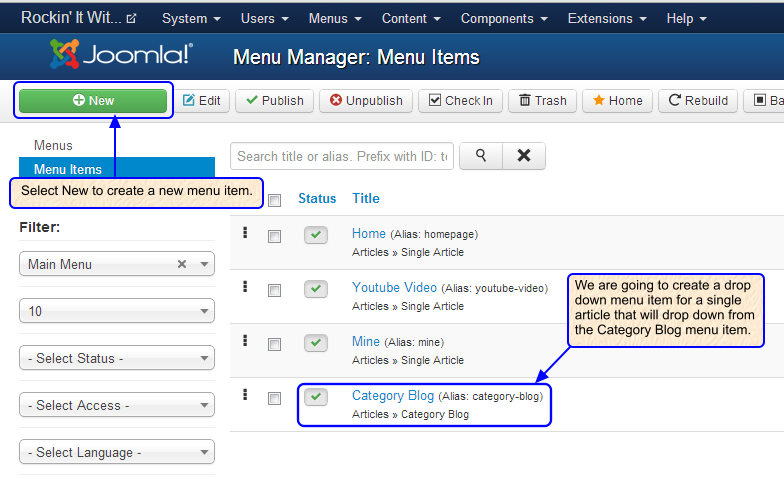Open the Select Language dropdown

tap(117, 452)
